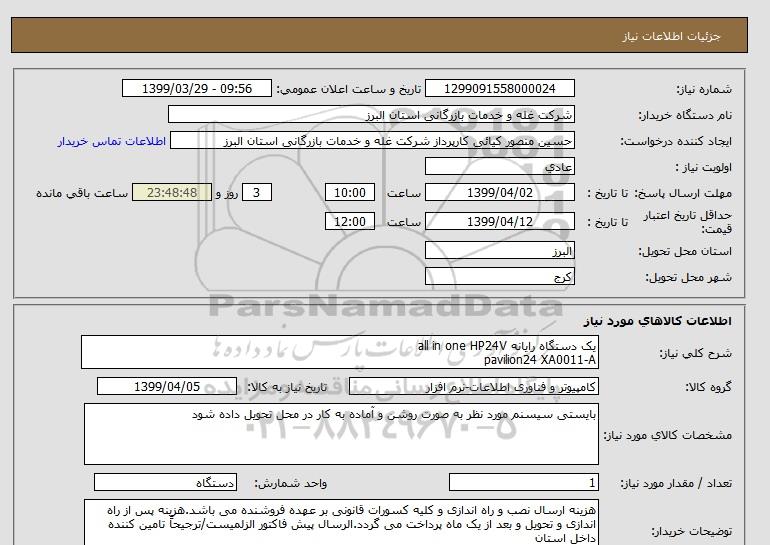This screenshot has height=545, width=770.
Task: Click the request creator field 'حسین منصور کیائی'
Action: [372, 141]
